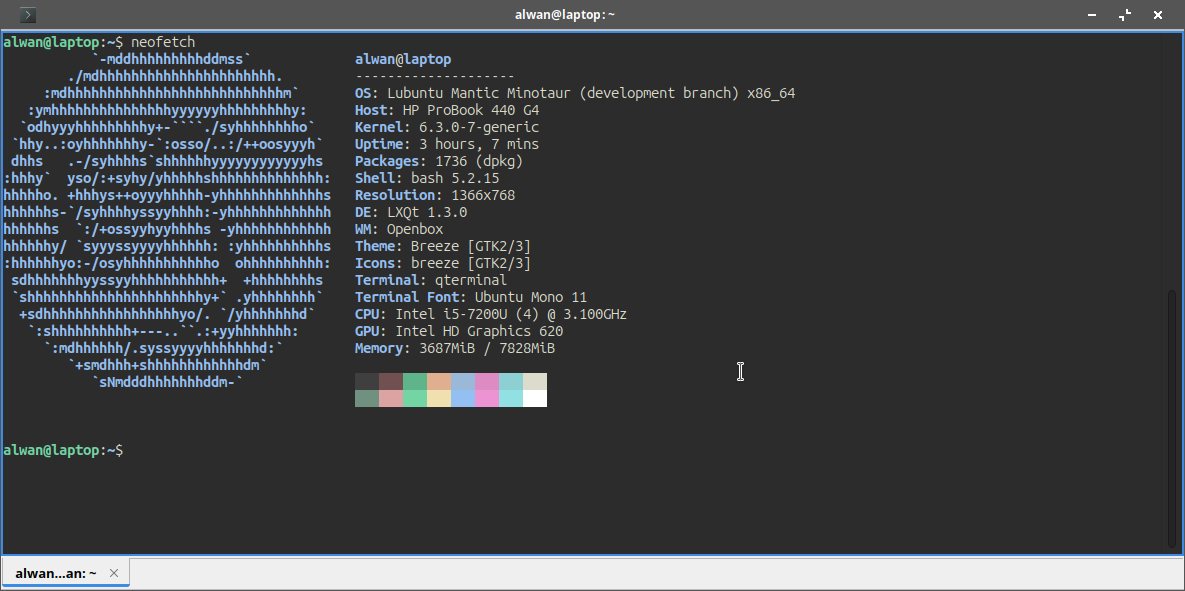Click the OS line Lubuntu Mantic Minotaur
1185x591 pixels.
(575, 93)
